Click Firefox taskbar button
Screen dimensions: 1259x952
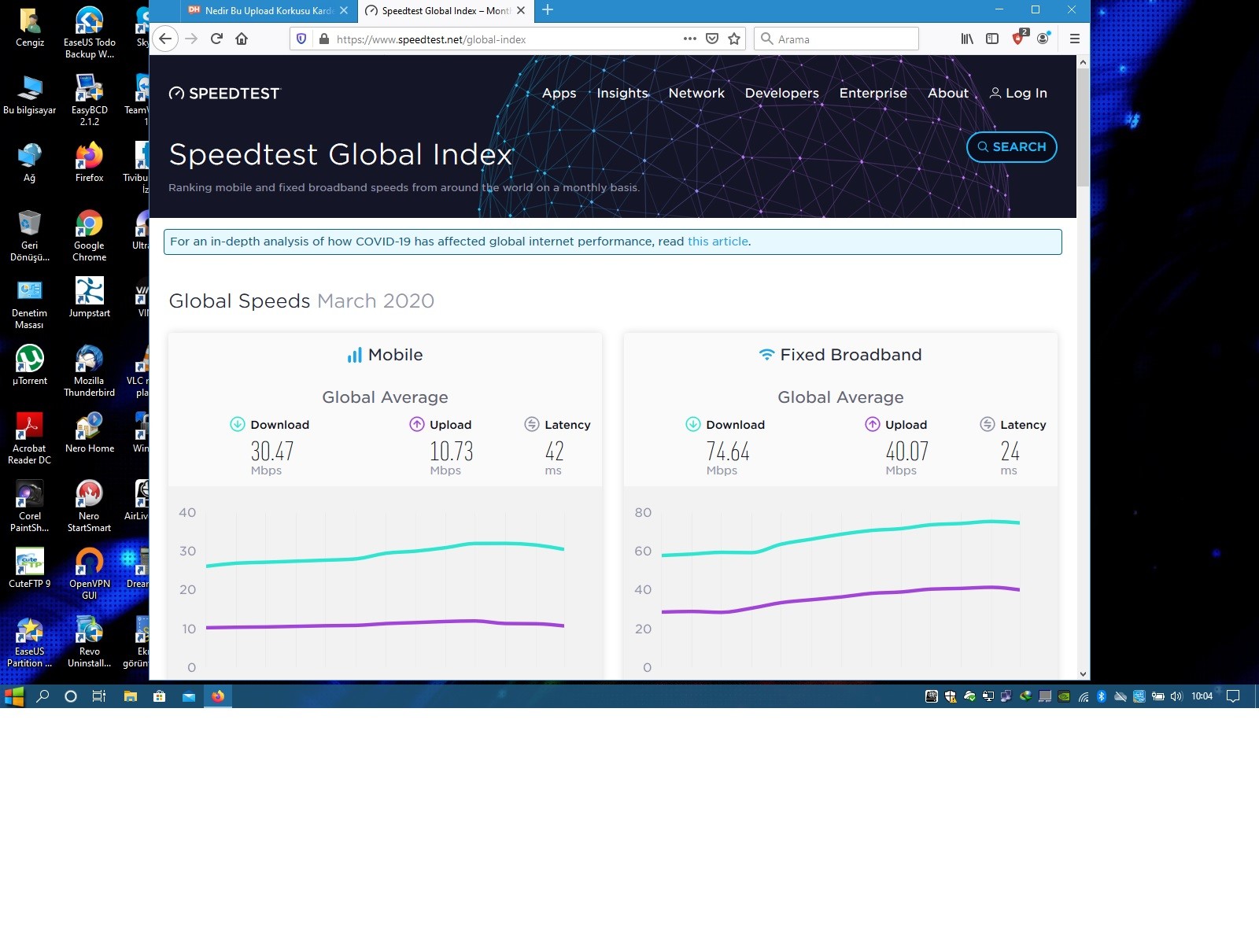pyautogui.click(x=218, y=696)
